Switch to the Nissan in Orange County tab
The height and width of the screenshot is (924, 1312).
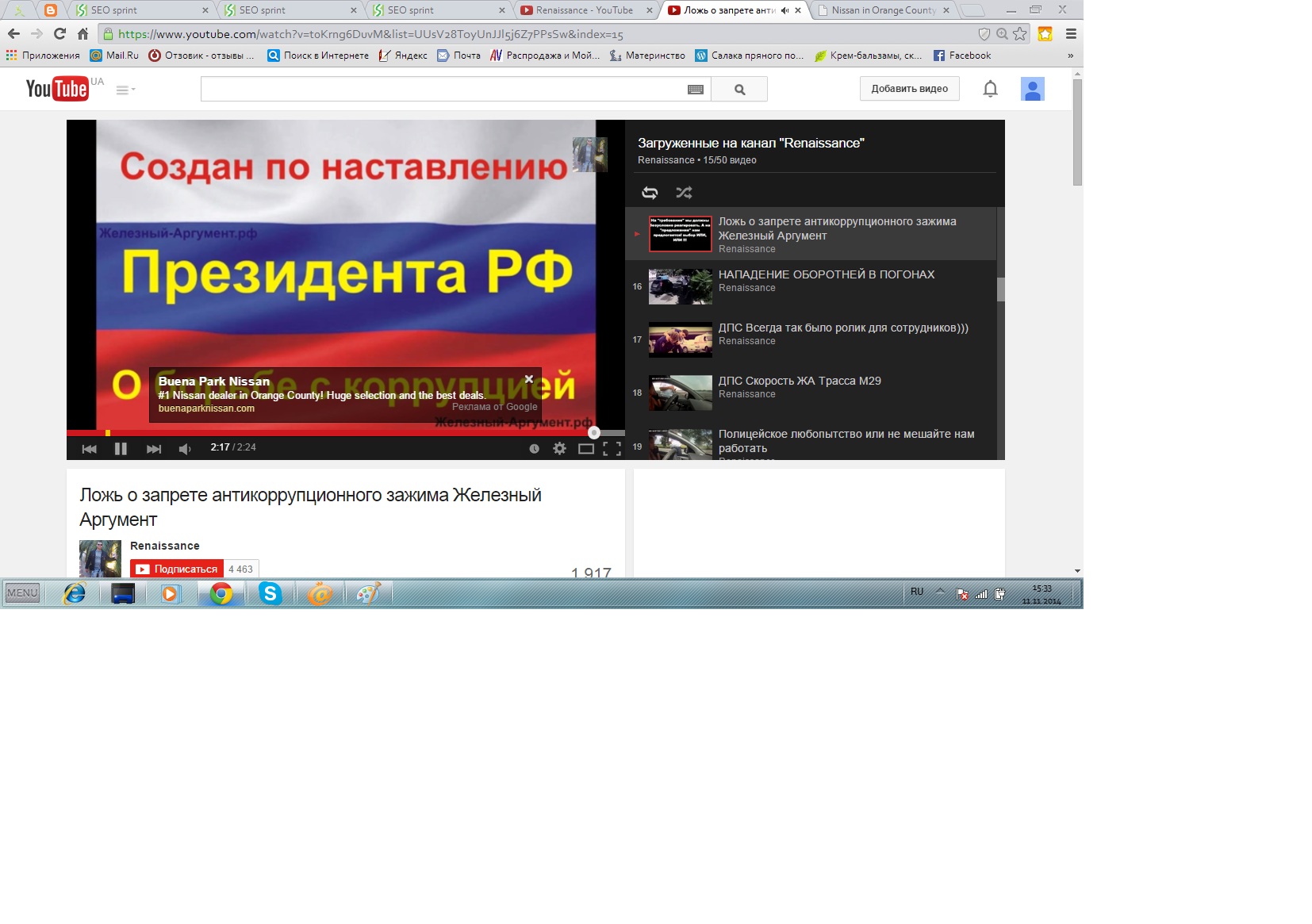click(x=884, y=10)
